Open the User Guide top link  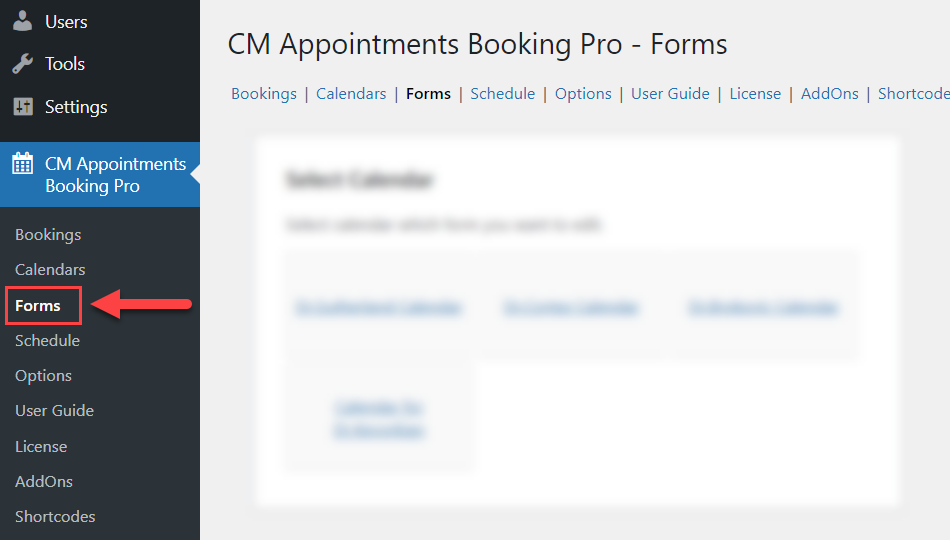(x=670, y=94)
